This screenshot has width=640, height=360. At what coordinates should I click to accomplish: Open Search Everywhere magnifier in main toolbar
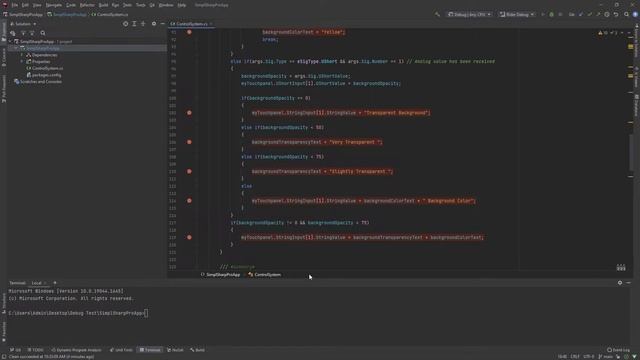point(627,14)
